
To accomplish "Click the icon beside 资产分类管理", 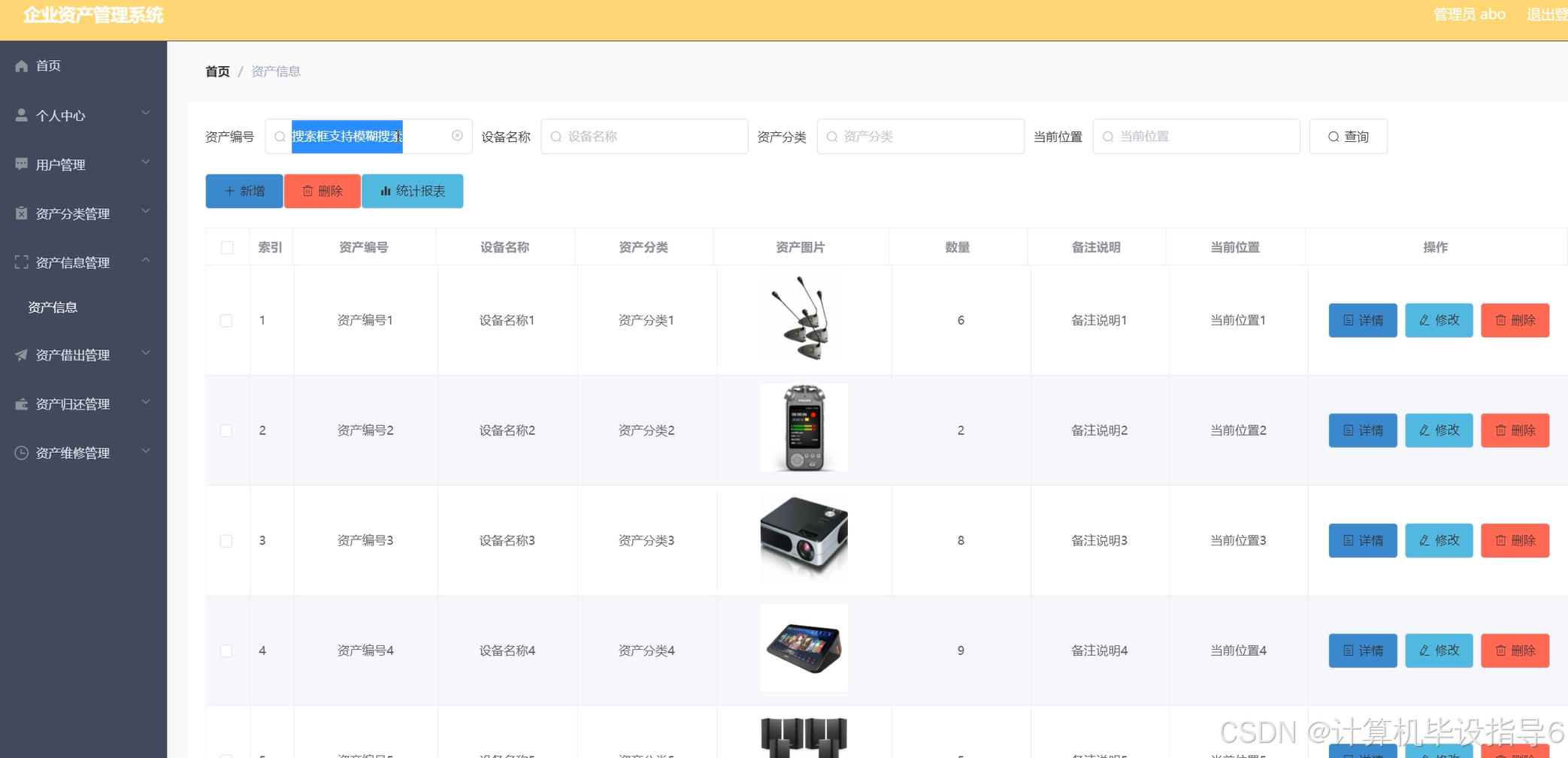I will click(x=21, y=213).
